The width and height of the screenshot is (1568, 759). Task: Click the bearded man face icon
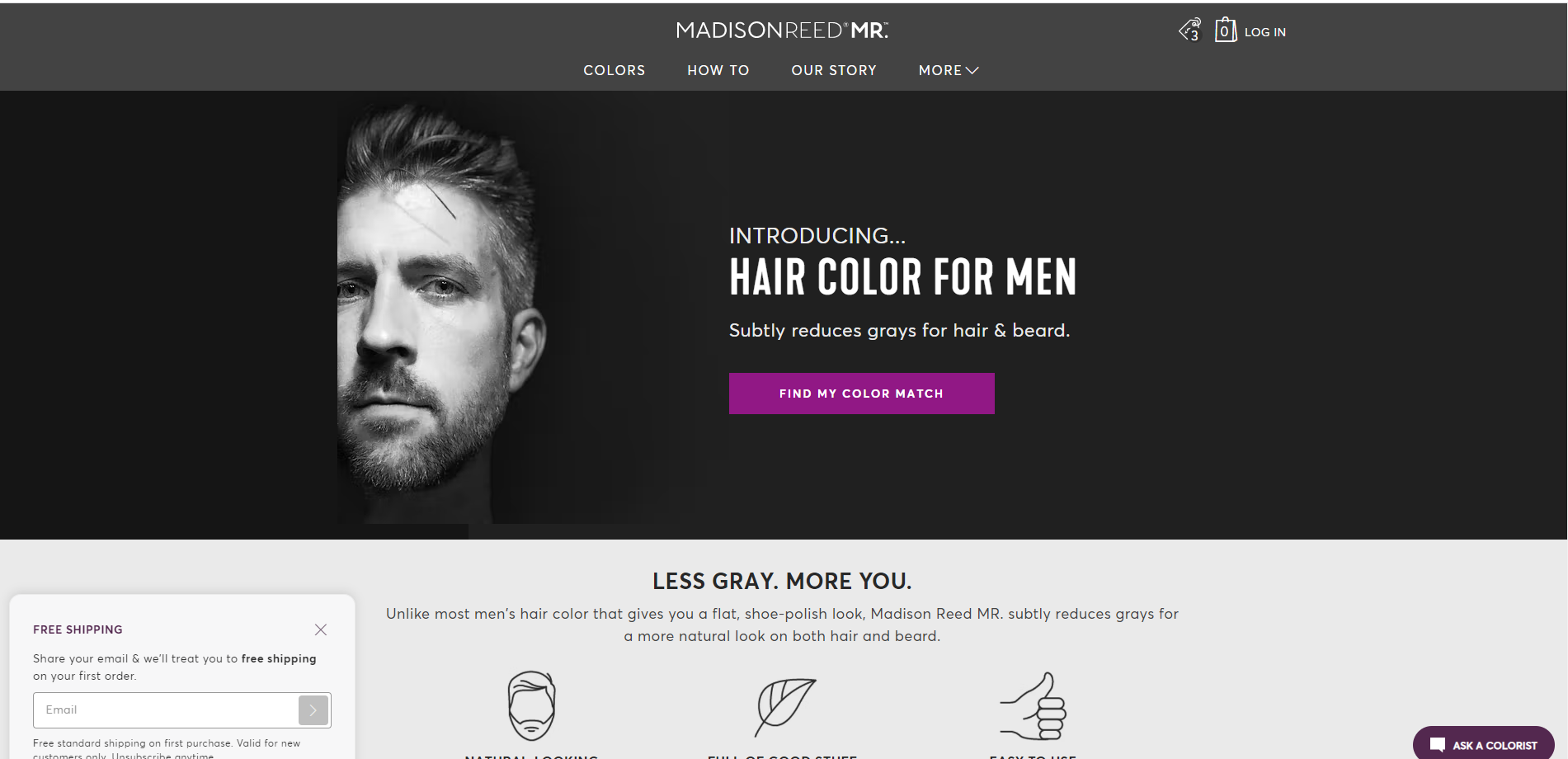[531, 705]
